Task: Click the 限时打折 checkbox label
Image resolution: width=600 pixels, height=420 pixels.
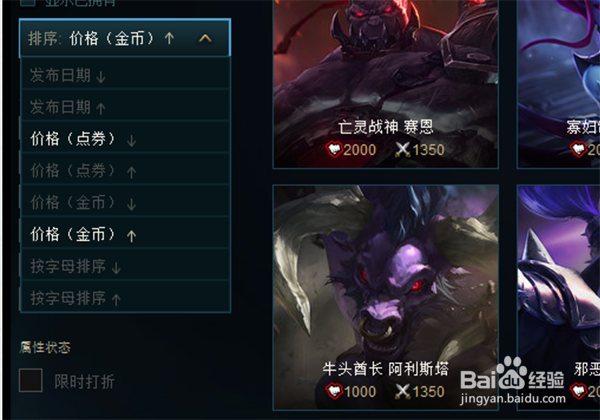Action: point(84,381)
